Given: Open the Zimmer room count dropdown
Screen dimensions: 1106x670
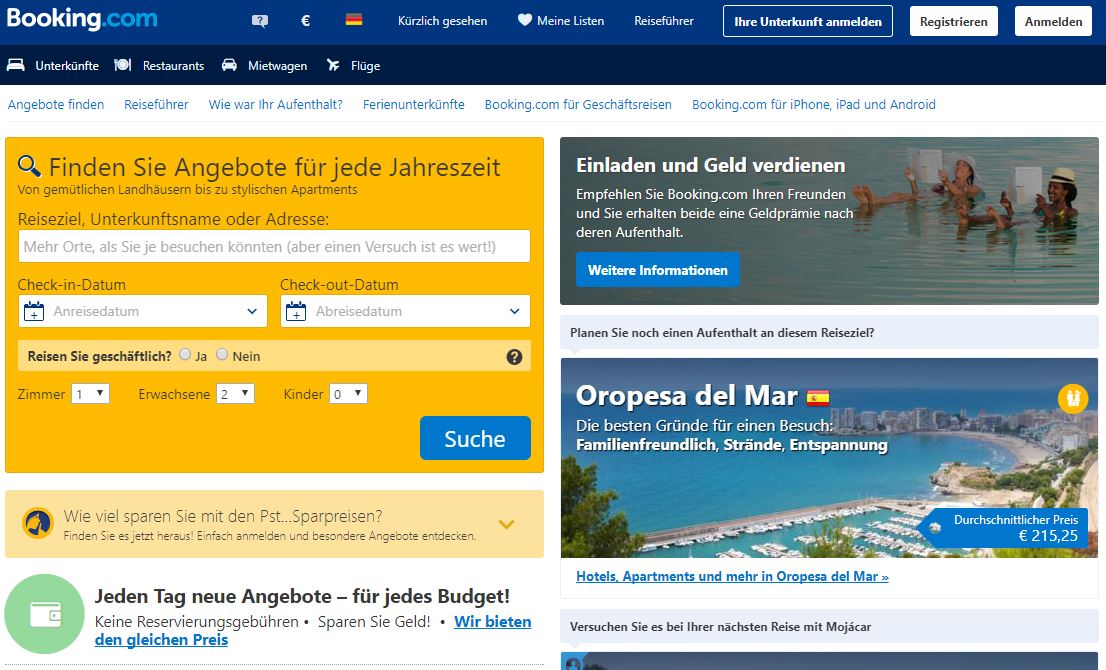Looking at the screenshot, I should (x=90, y=394).
